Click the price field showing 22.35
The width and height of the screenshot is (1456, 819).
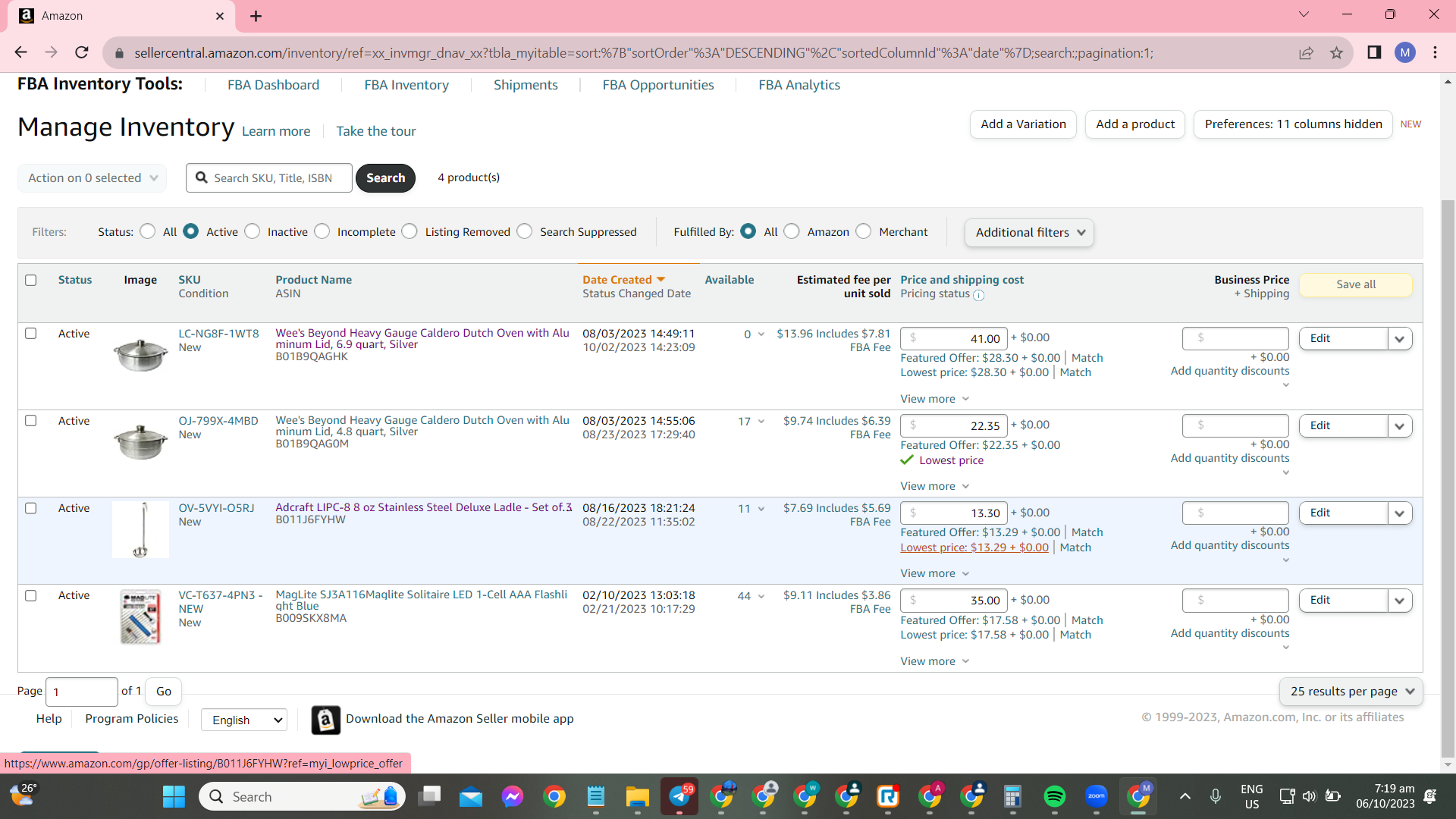[954, 426]
